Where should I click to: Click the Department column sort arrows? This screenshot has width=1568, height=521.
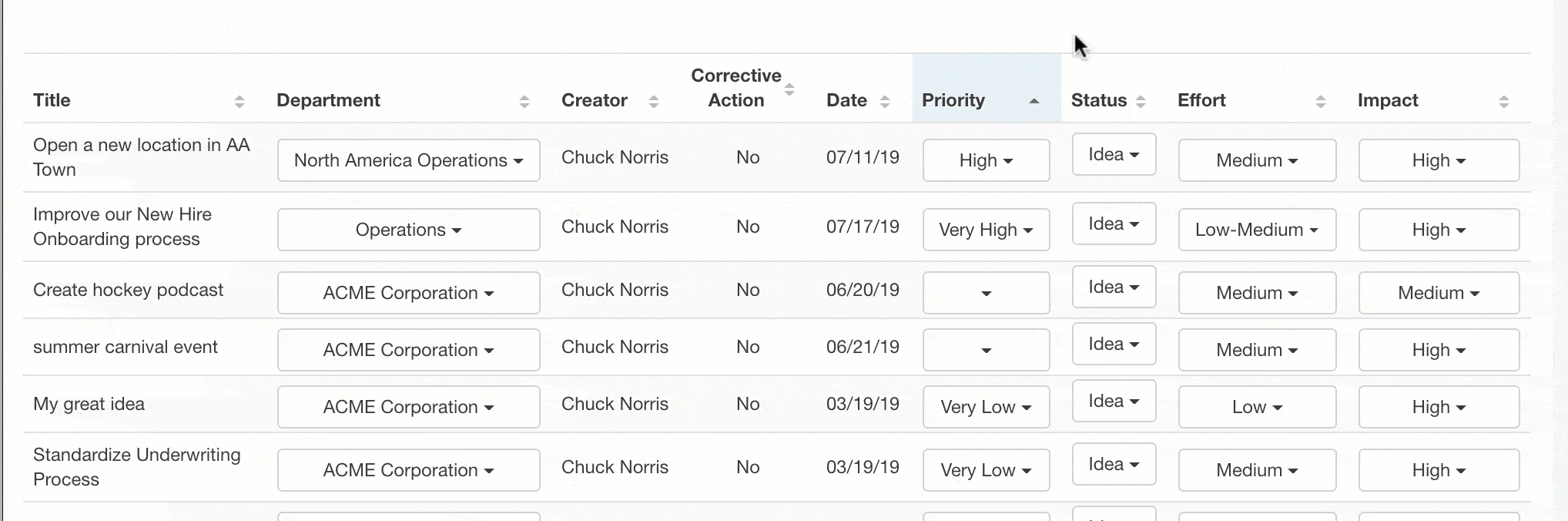pos(524,102)
